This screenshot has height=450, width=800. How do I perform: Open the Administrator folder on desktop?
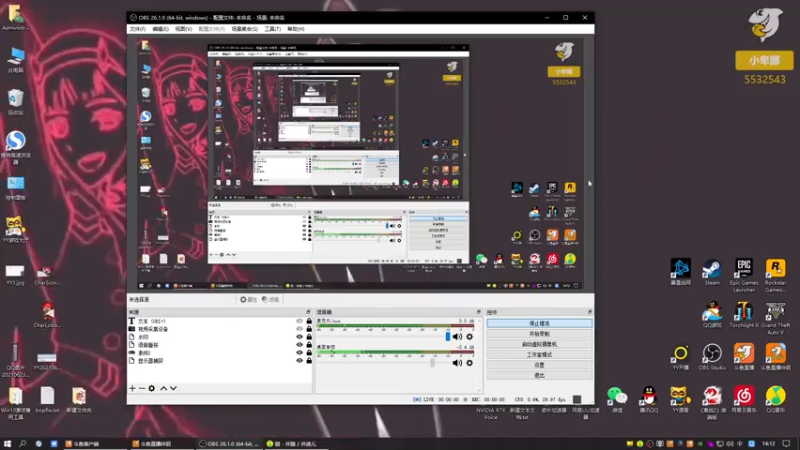point(15,17)
